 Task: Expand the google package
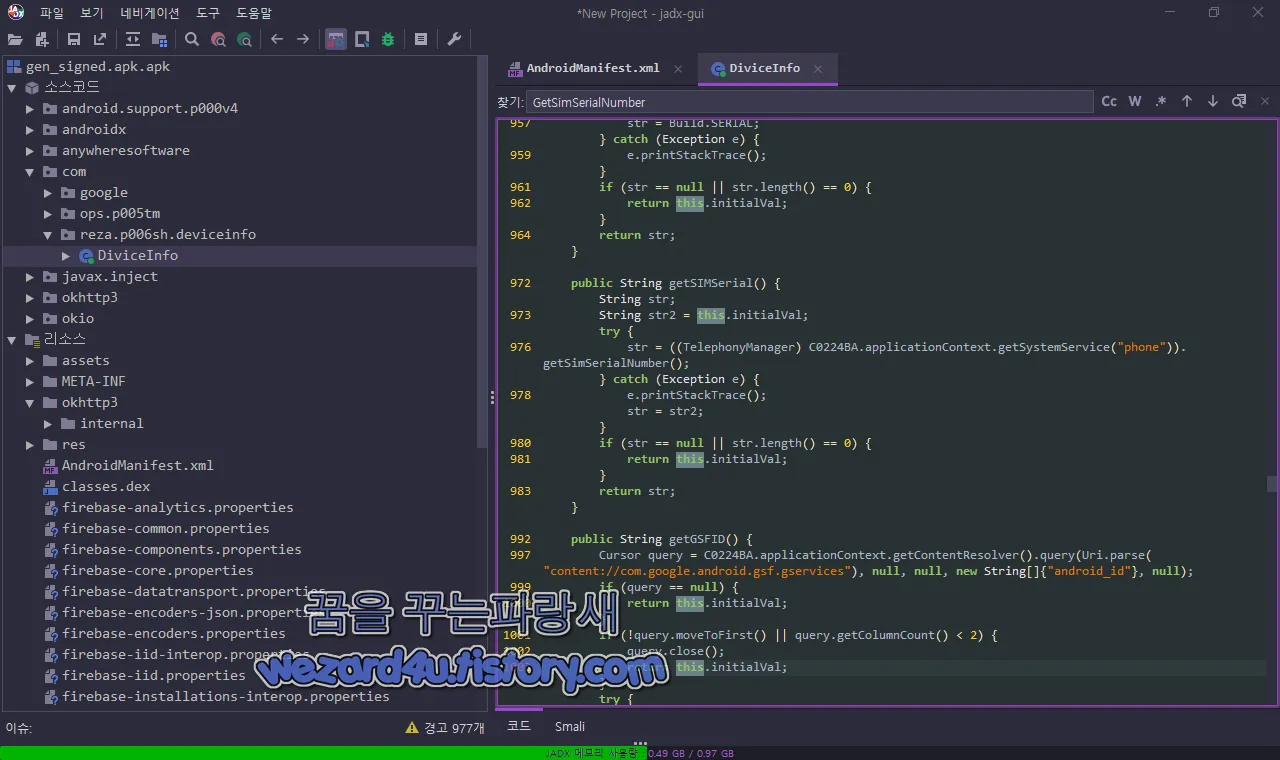48,193
